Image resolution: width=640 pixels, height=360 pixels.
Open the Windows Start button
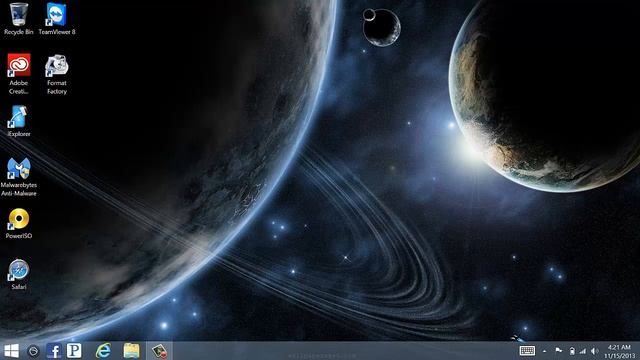tap(11, 351)
